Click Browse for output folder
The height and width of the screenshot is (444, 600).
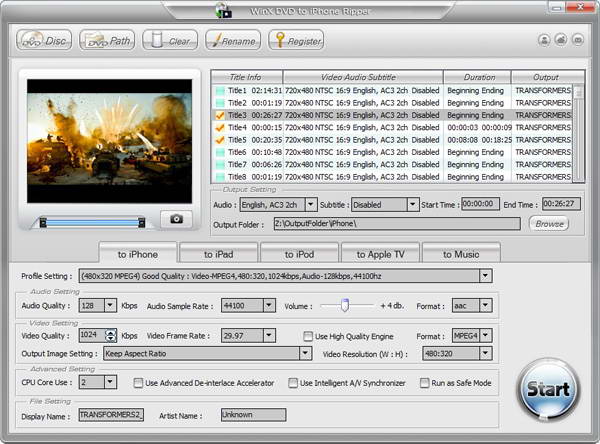pos(547,224)
